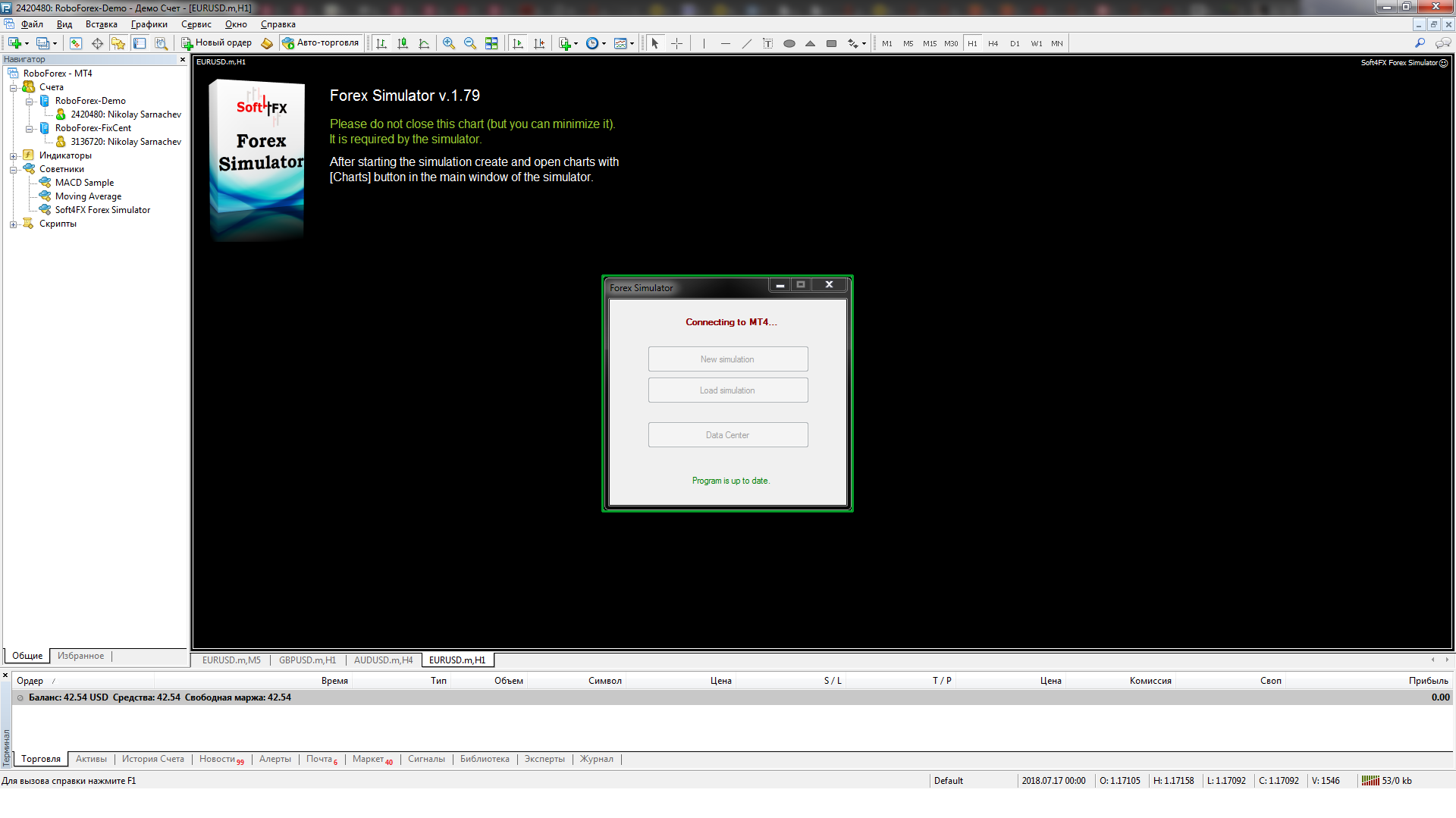This screenshot has height=818, width=1456.
Task: Open the MetaEditor book icon
Action: [267, 43]
